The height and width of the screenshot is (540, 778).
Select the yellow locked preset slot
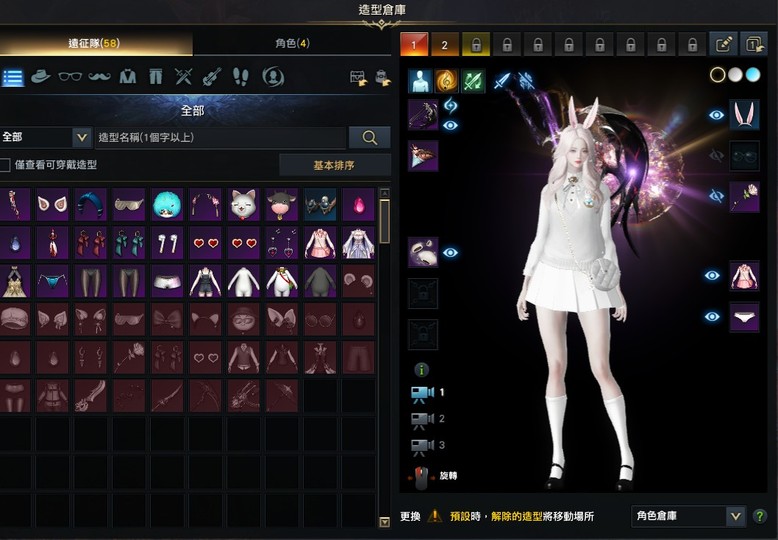476,45
